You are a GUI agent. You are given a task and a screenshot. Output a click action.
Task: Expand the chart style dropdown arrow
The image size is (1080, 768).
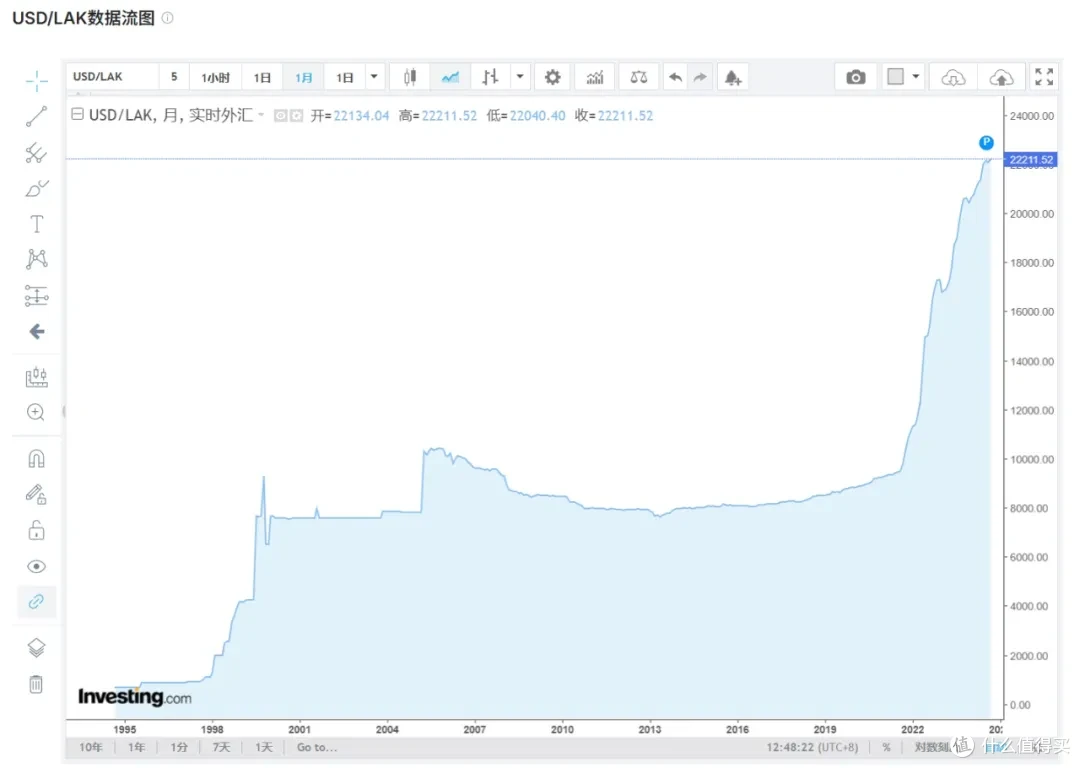(520, 77)
